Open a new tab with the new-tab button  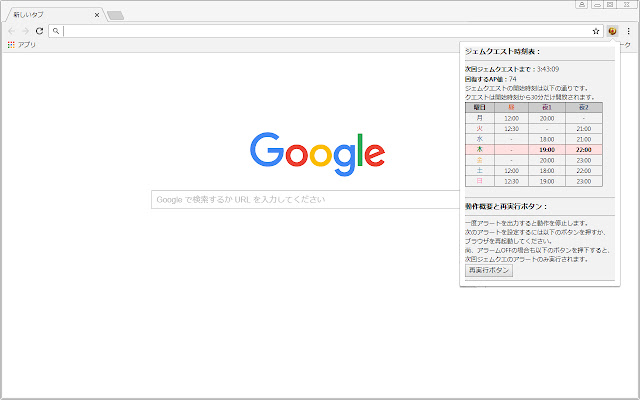(116, 16)
